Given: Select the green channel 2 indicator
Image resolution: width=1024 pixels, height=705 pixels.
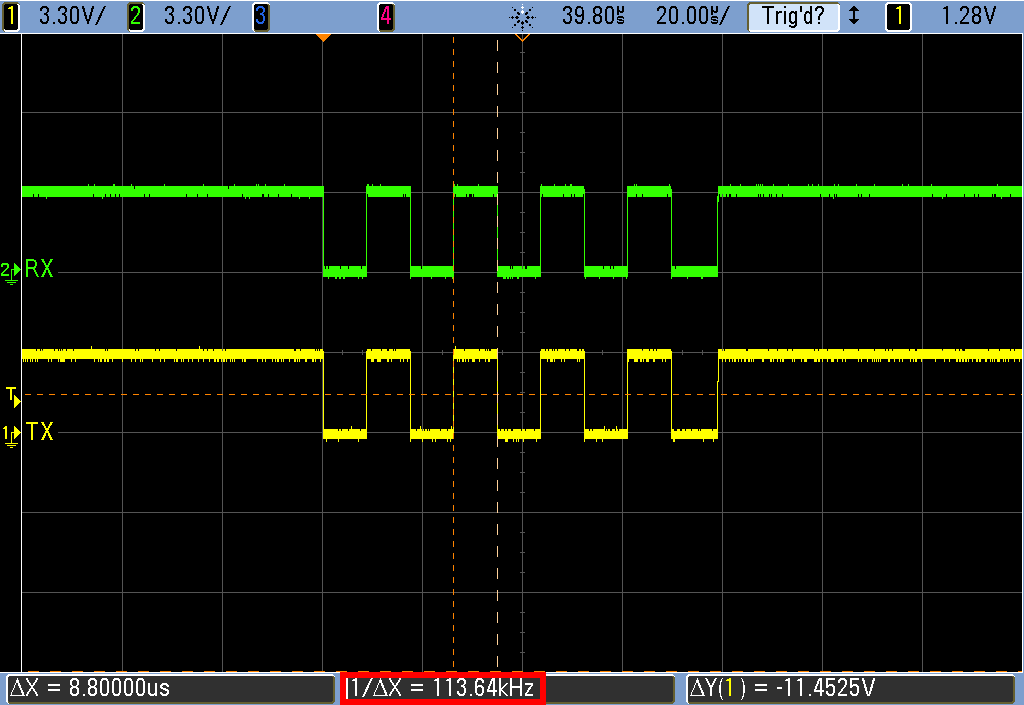Looking at the screenshot, I should [136, 16].
